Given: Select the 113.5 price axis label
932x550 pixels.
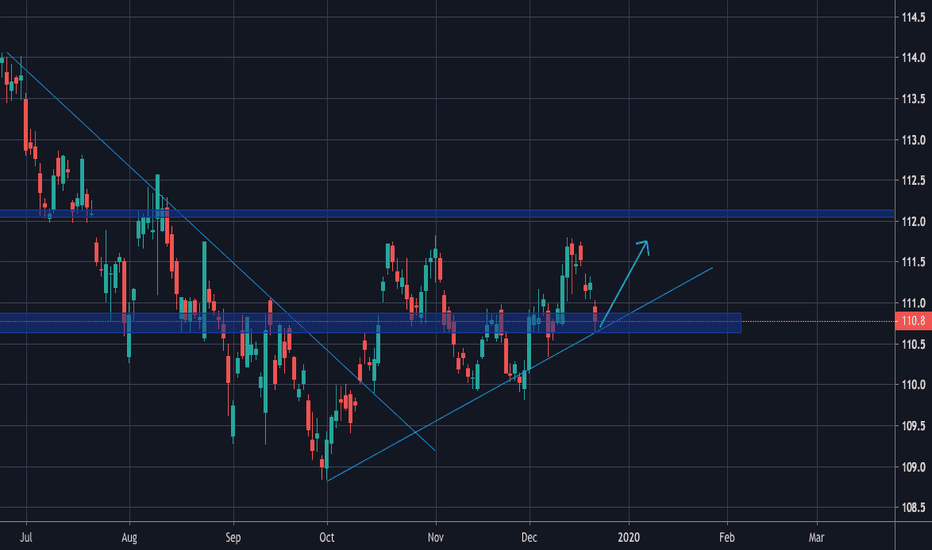Looking at the screenshot, I should point(914,99).
